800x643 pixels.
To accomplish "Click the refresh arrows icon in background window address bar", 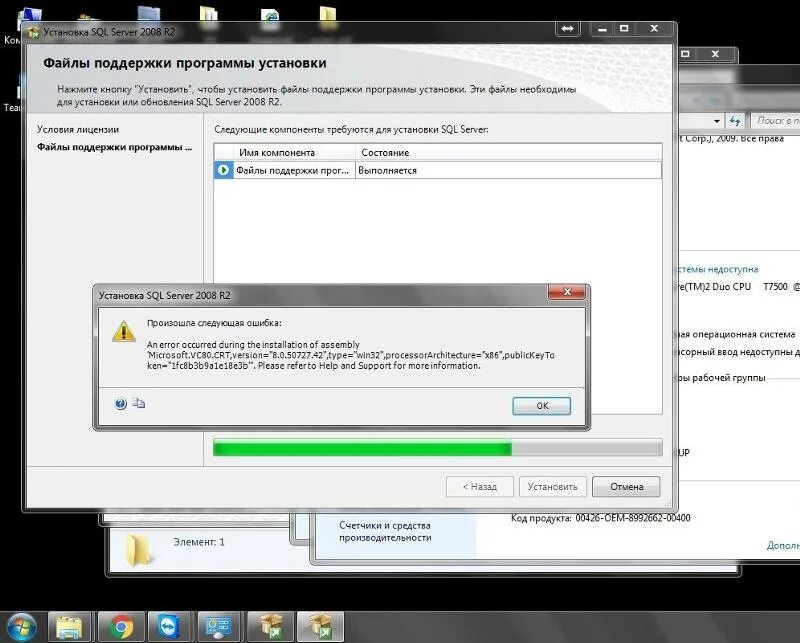I will click(735, 121).
